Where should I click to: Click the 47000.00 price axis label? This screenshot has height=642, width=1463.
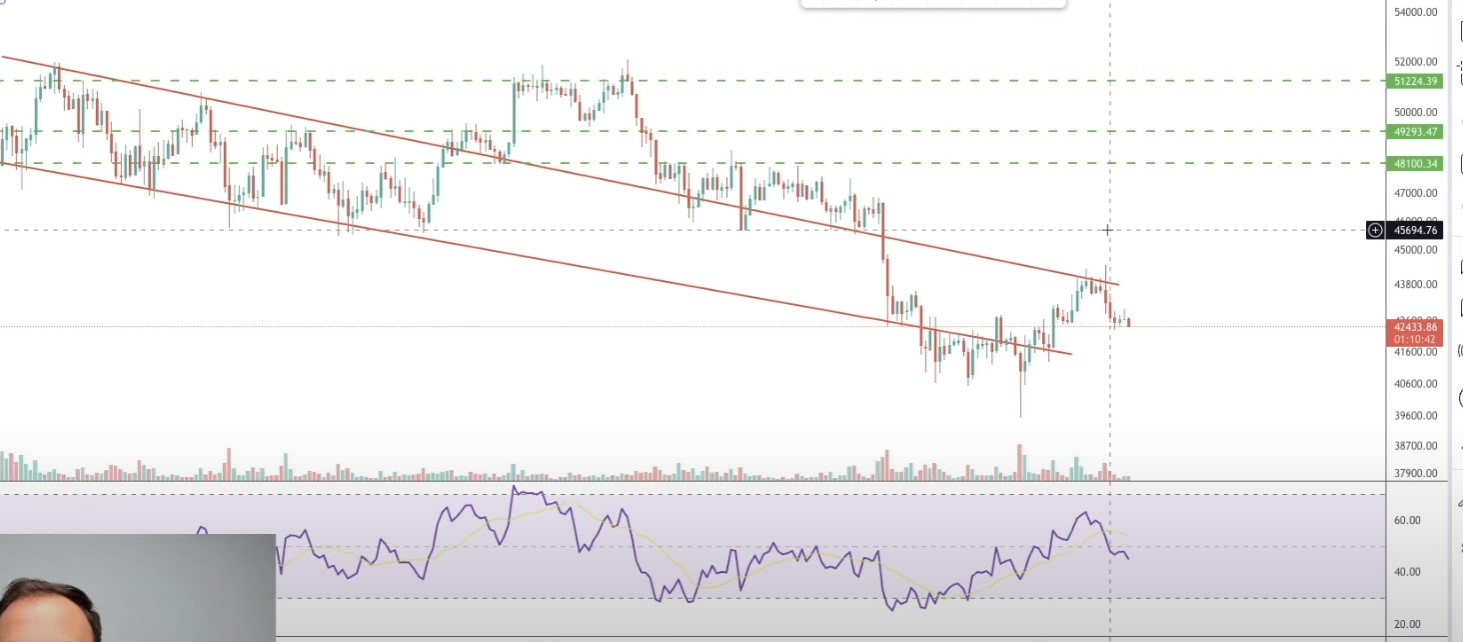(1416, 193)
